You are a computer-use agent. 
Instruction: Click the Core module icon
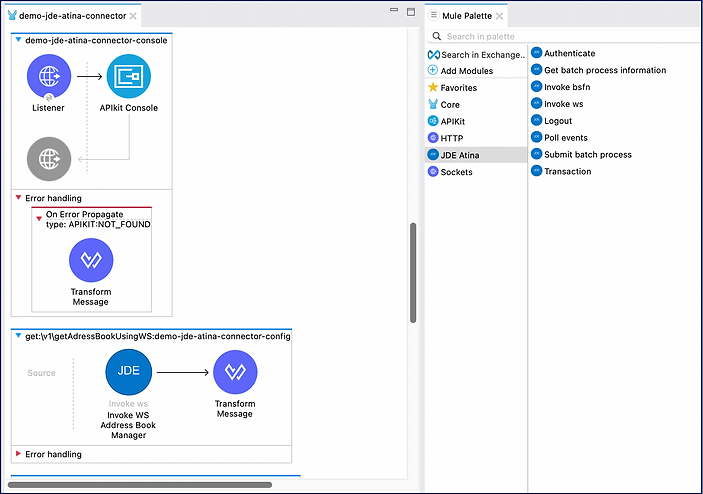tap(433, 104)
